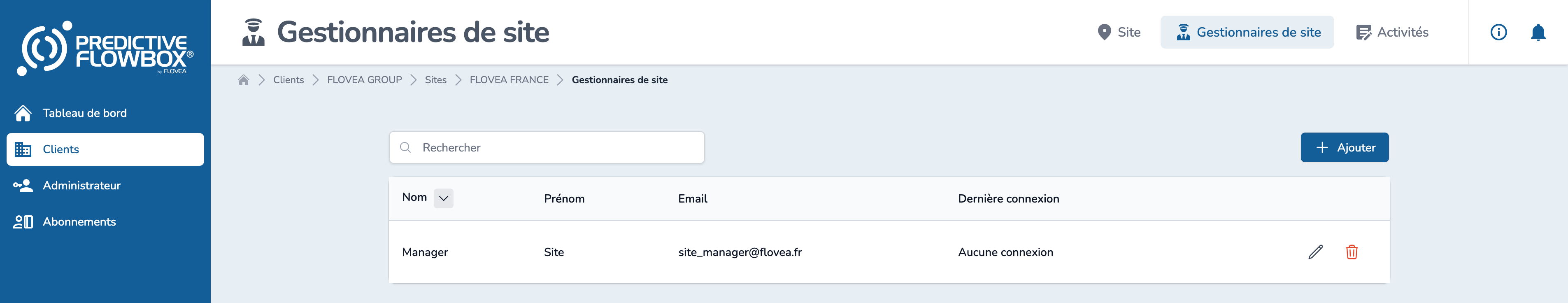
Task: Switch to the Site tab
Action: [x=1119, y=32]
